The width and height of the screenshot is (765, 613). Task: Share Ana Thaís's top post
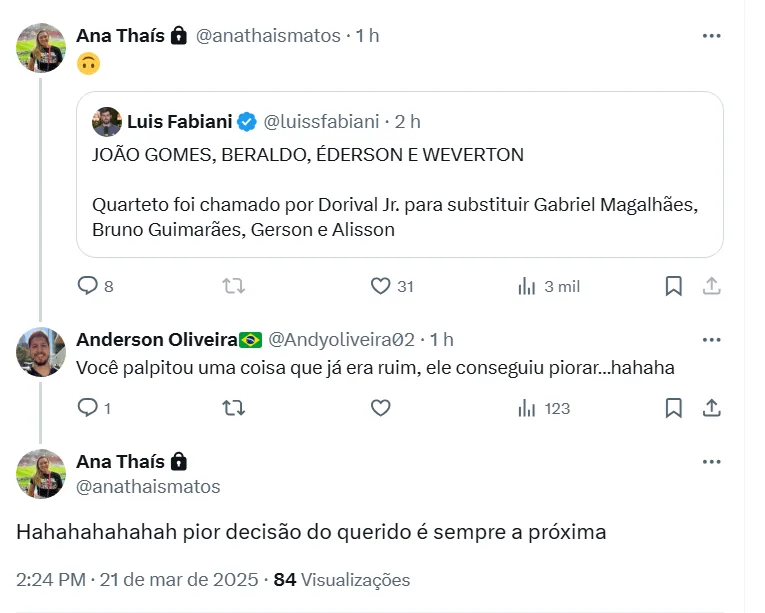(x=711, y=286)
